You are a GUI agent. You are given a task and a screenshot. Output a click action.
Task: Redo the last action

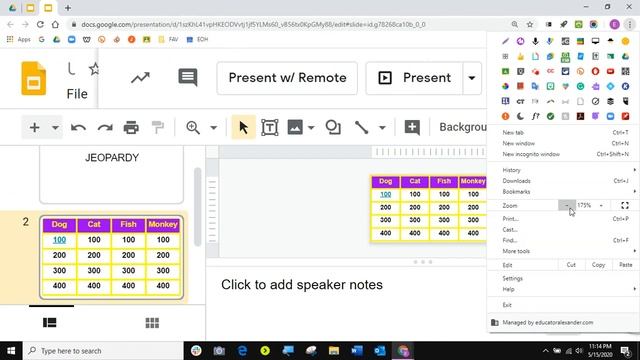coord(105,128)
